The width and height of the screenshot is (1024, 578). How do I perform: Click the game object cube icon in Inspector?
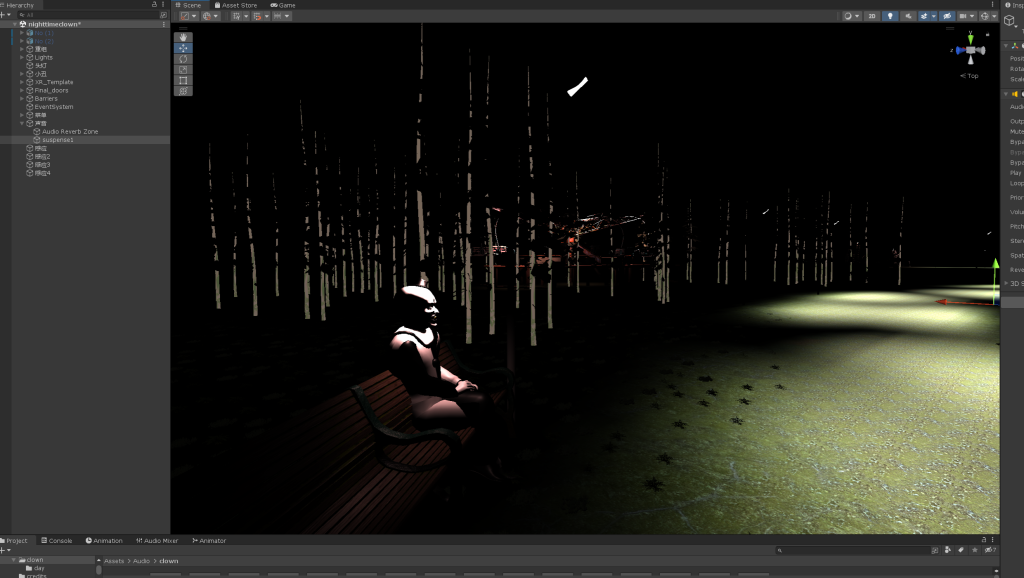tap(1010, 20)
